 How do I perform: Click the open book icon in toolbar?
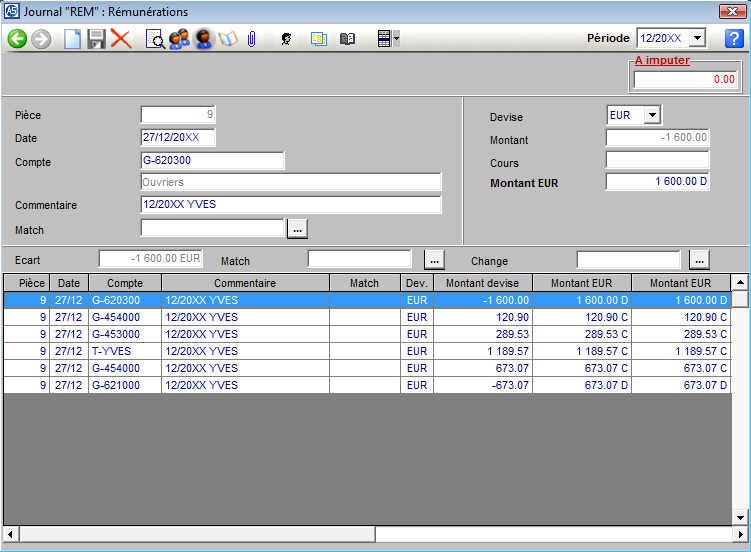point(347,39)
